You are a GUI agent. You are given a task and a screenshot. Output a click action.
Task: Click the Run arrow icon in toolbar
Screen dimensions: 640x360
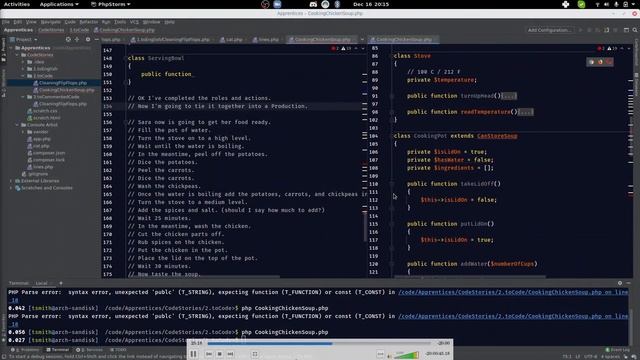tap(580, 30)
